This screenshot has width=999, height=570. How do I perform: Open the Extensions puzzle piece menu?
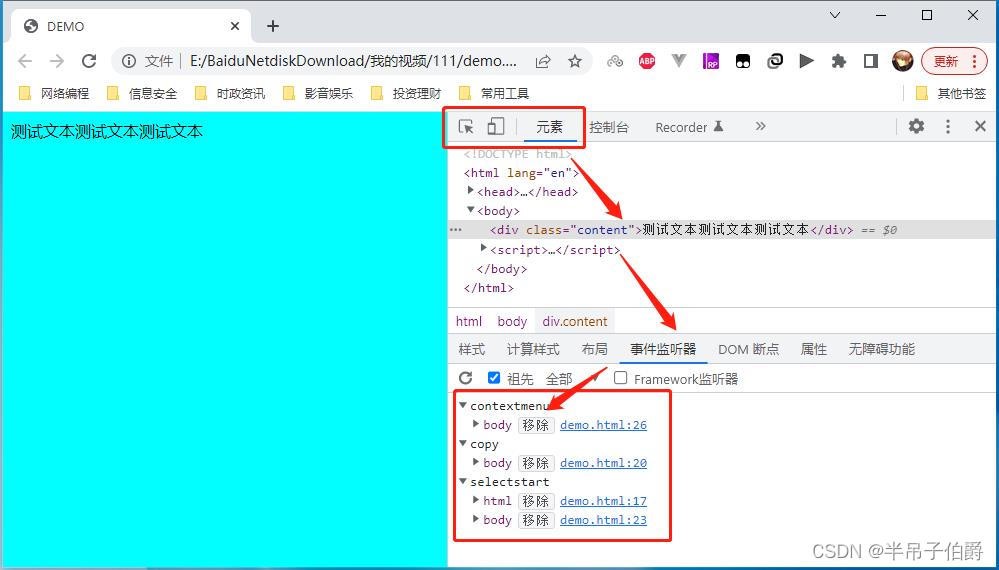[x=839, y=61]
